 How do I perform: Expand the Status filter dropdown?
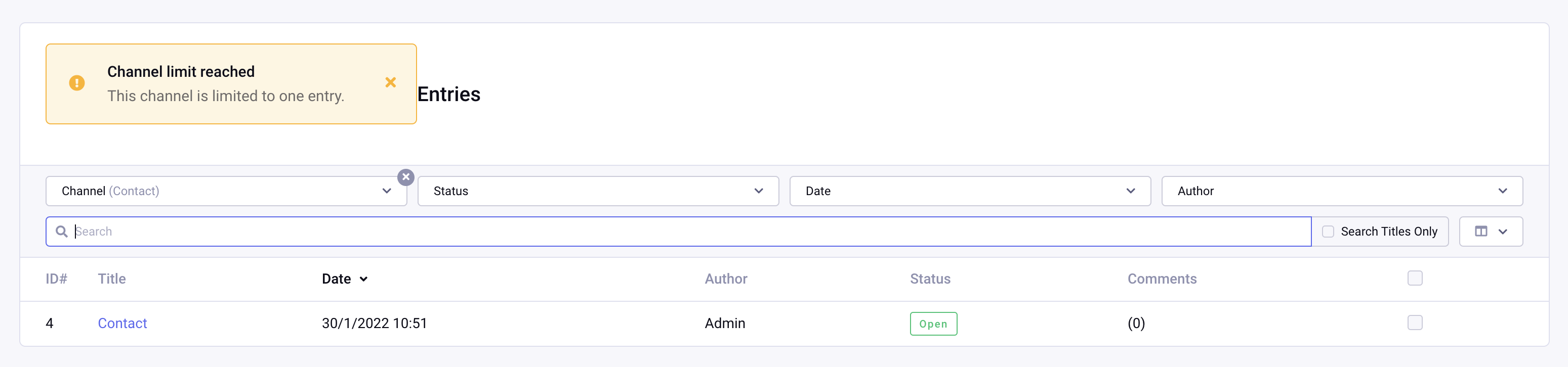point(598,192)
